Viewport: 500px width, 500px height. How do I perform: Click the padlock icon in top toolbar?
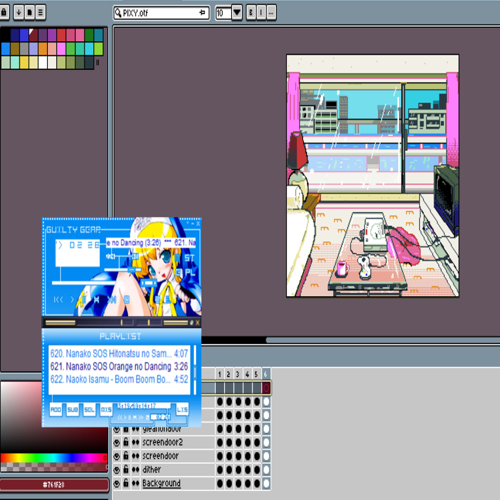3,13
